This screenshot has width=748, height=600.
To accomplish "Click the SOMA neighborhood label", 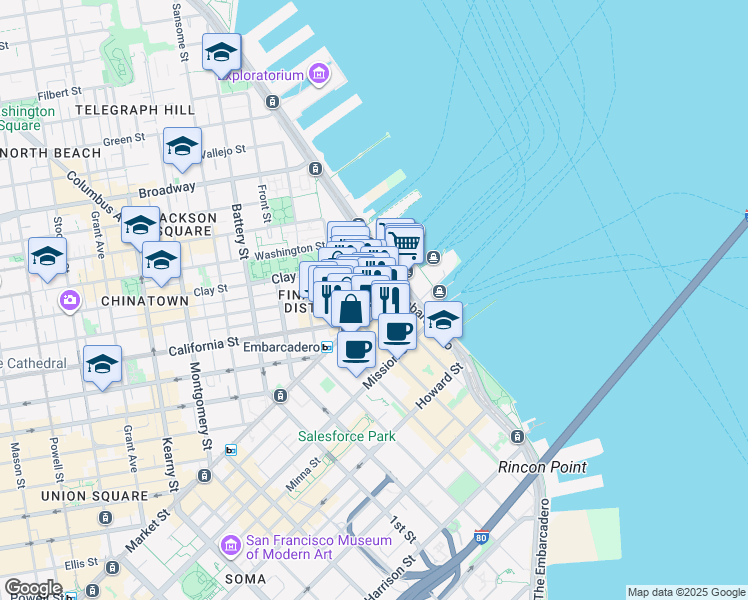I will tap(246, 579).
